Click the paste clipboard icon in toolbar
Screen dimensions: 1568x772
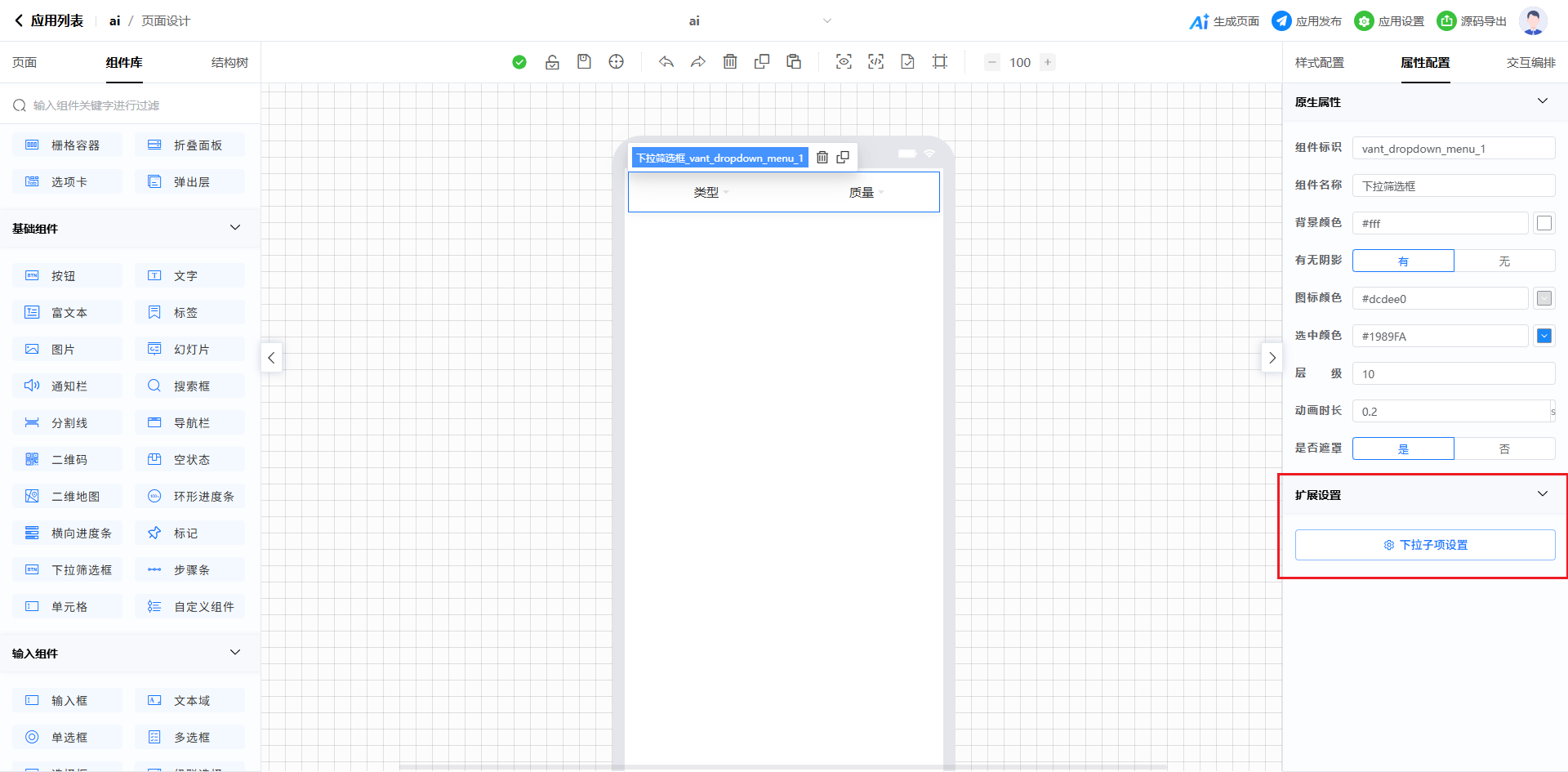click(x=794, y=62)
